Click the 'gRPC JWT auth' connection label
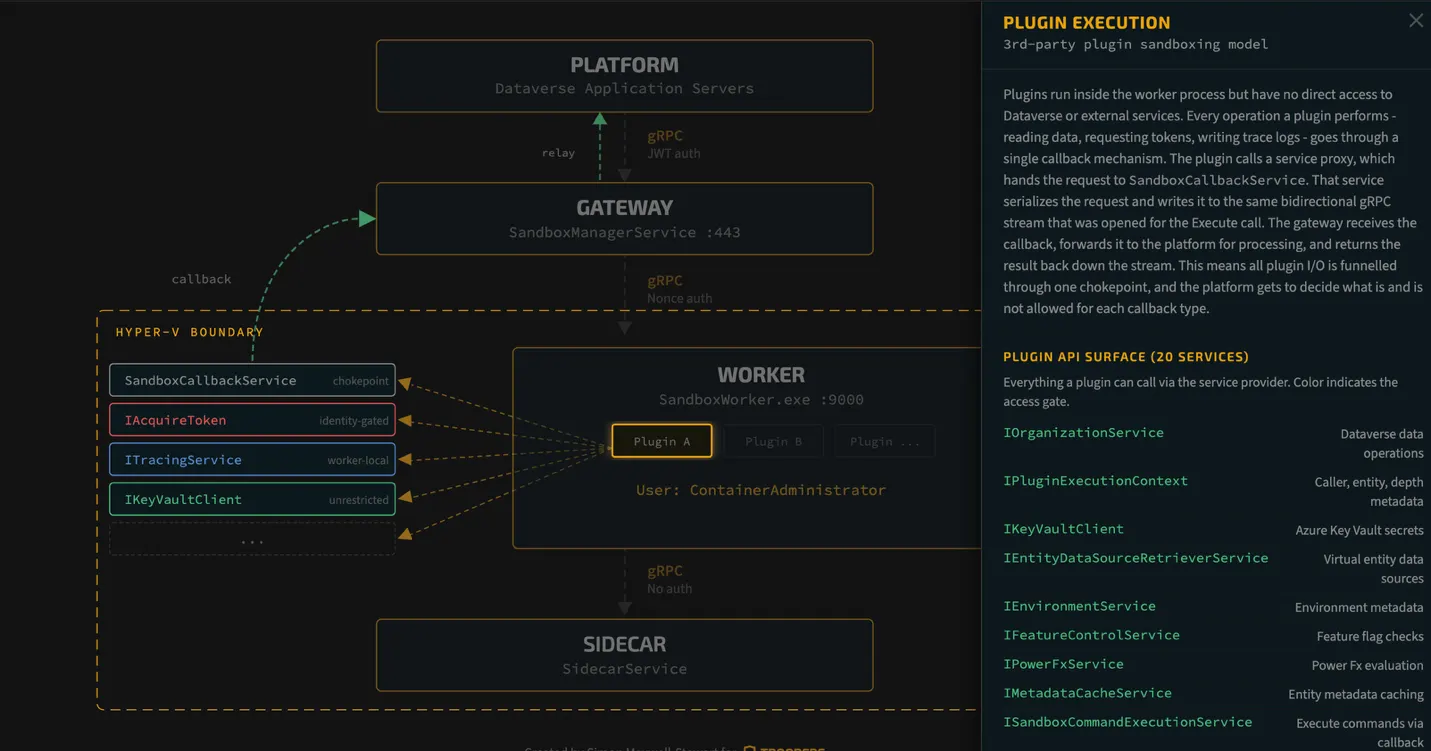The width and height of the screenshot is (1431, 751). click(x=673, y=144)
